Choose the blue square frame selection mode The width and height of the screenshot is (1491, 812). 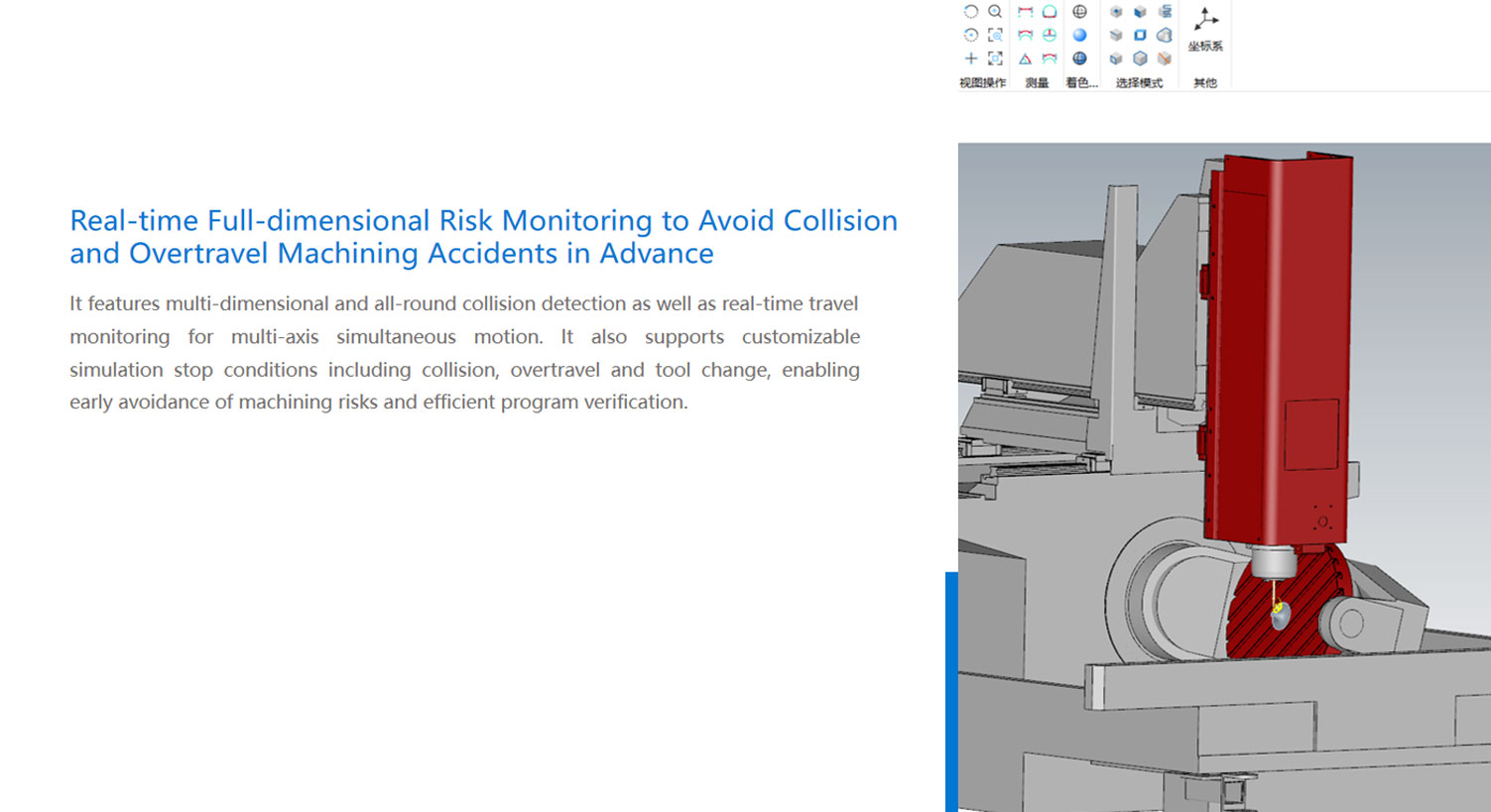click(x=1140, y=35)
